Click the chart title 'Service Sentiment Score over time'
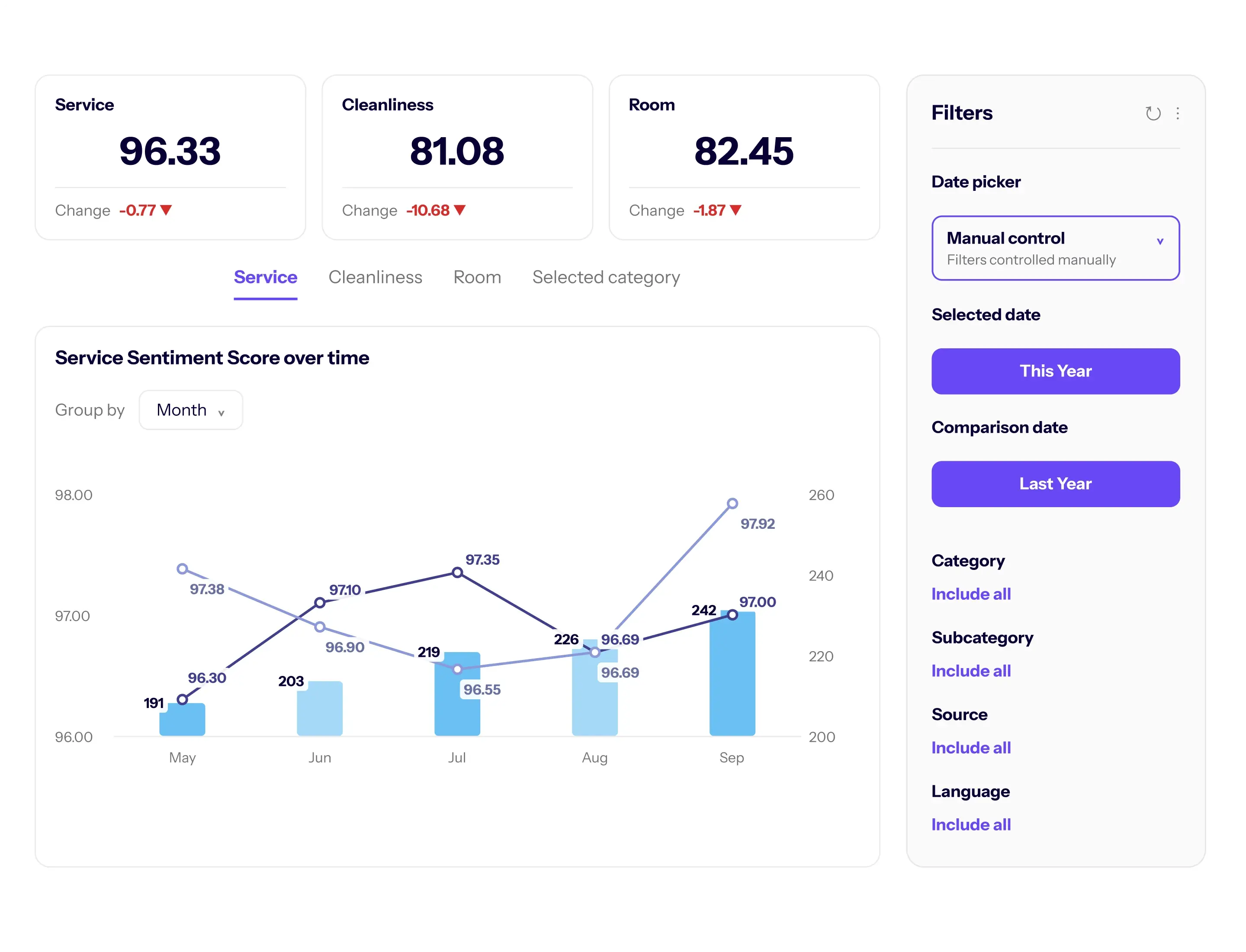Screen dimensions: 1246x952 point(212,358)
